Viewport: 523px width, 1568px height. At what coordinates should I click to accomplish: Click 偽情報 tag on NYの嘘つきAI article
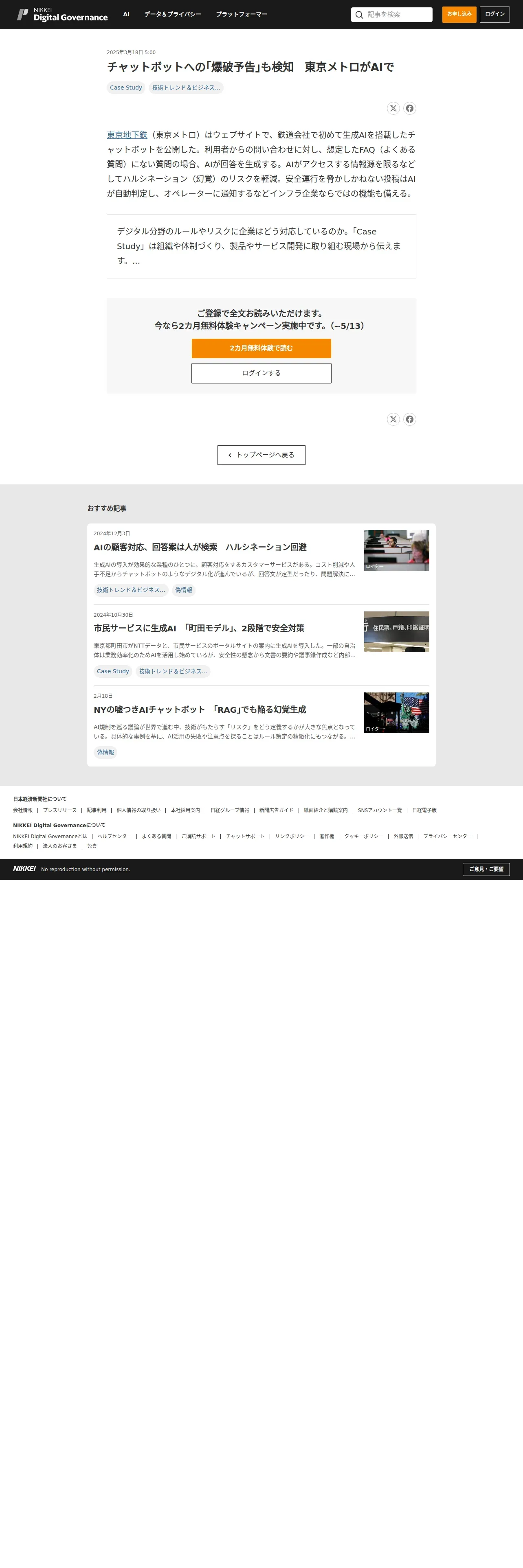click(105, 752)
